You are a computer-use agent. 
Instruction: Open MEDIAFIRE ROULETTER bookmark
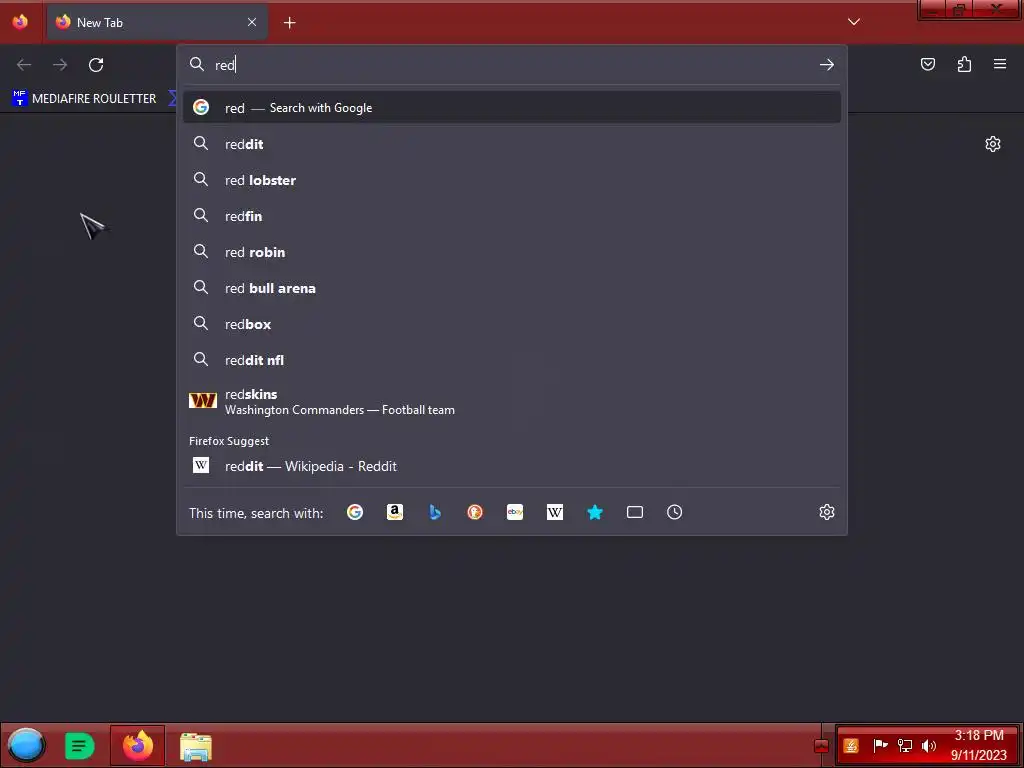click(84, 99)
